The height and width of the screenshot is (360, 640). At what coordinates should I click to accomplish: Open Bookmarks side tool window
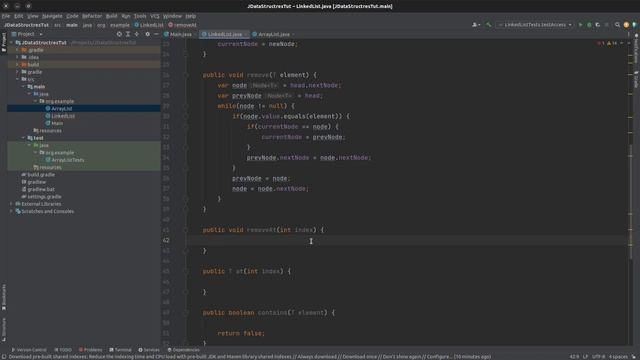coord(4,297)
